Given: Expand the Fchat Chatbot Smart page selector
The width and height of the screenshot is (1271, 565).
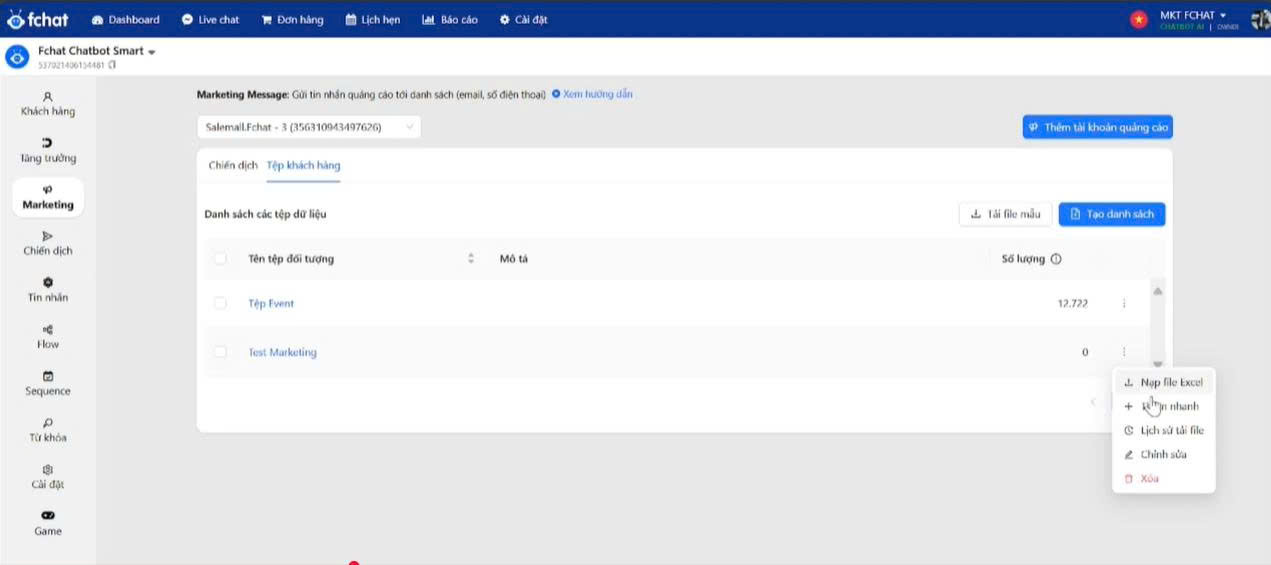Looking at the screenshot, I should (x=152, y=51).
